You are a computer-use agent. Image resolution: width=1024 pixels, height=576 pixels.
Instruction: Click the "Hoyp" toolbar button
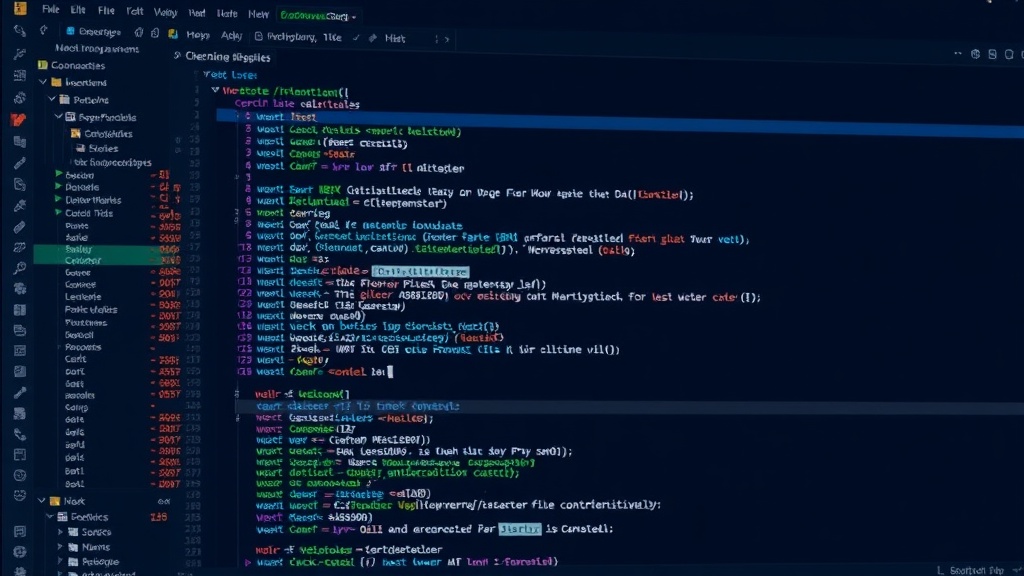point(198,35)
